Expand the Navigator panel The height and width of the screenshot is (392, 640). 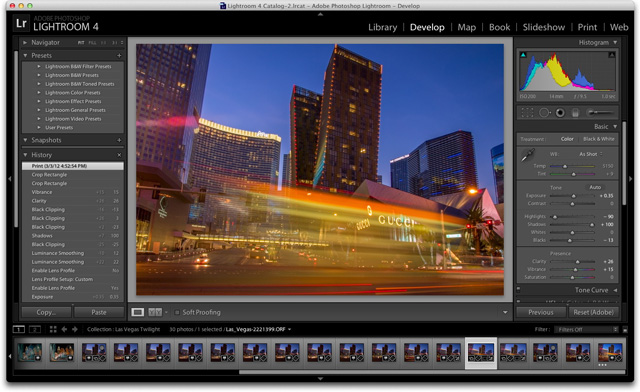click(x=25, y=42)
